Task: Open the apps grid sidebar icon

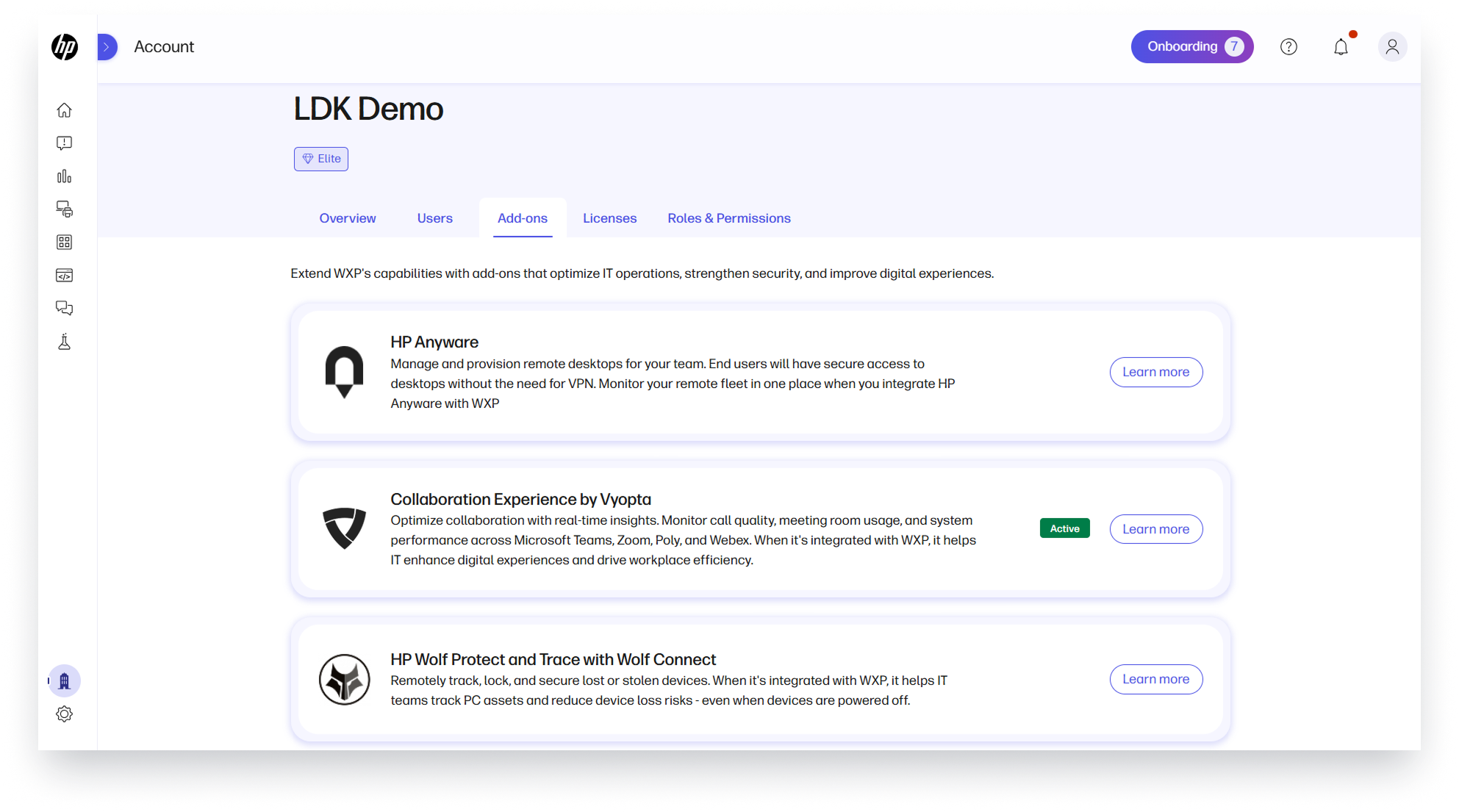Action: coord(65,242)
